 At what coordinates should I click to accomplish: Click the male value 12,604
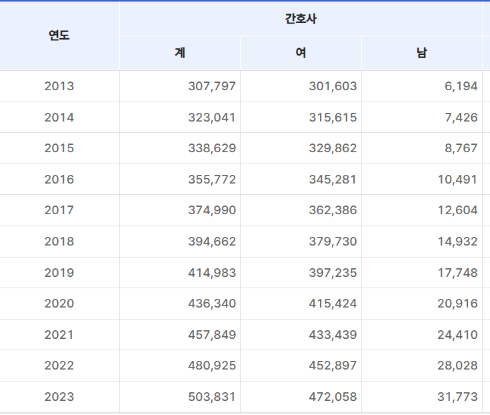click(x=457, y=210)
